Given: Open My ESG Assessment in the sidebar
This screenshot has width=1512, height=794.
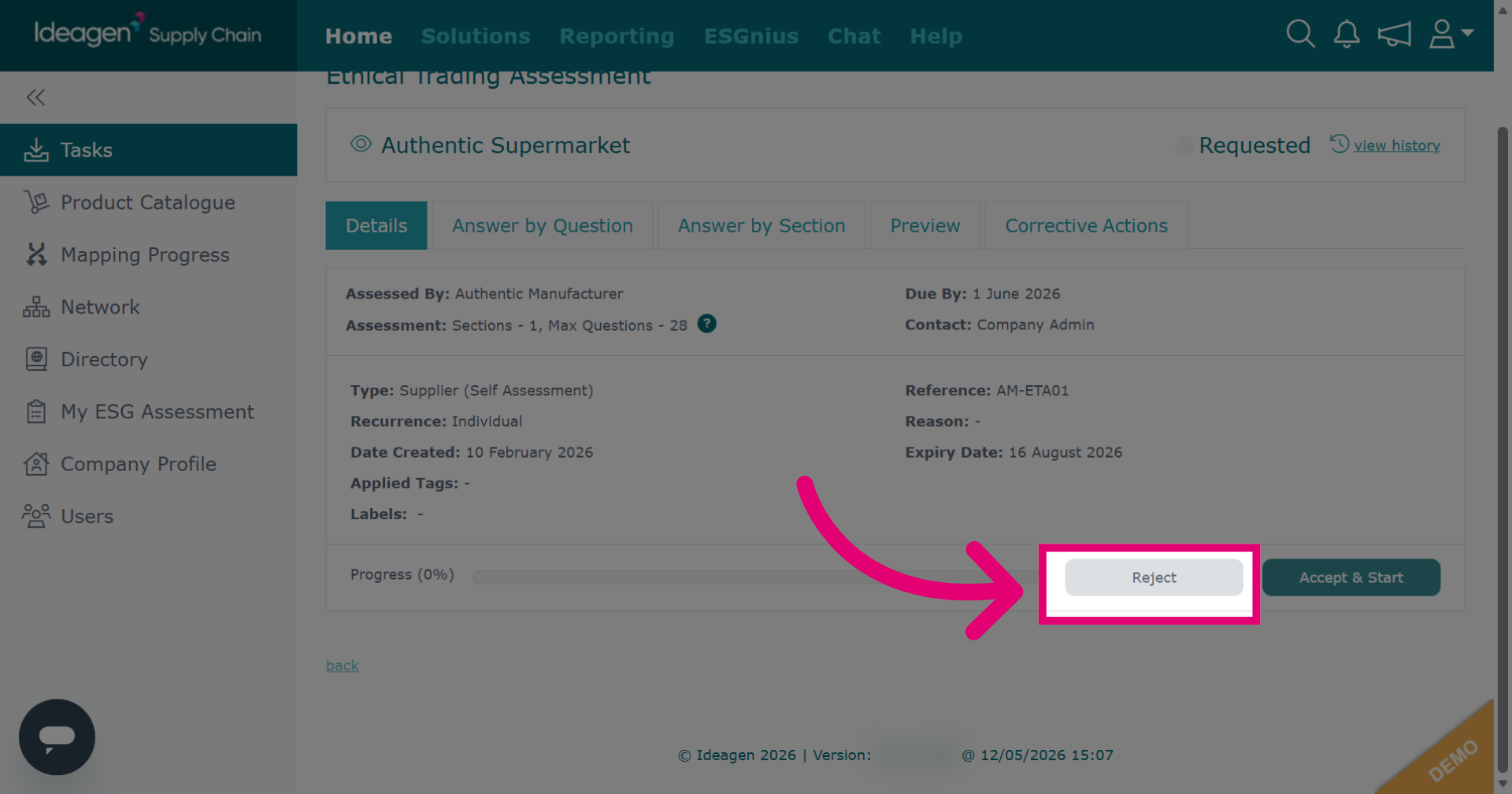Looking at the screenshot, I should tap(148, 412).
